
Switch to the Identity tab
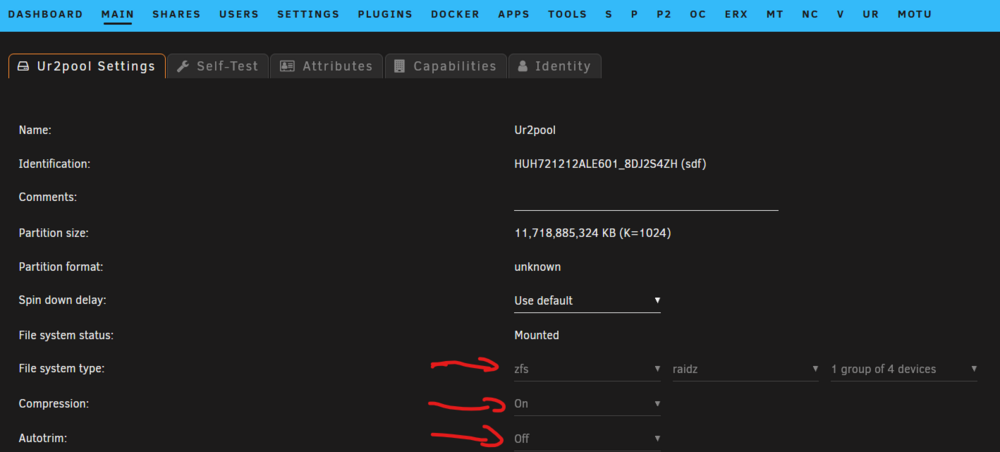tap(555, 66)
